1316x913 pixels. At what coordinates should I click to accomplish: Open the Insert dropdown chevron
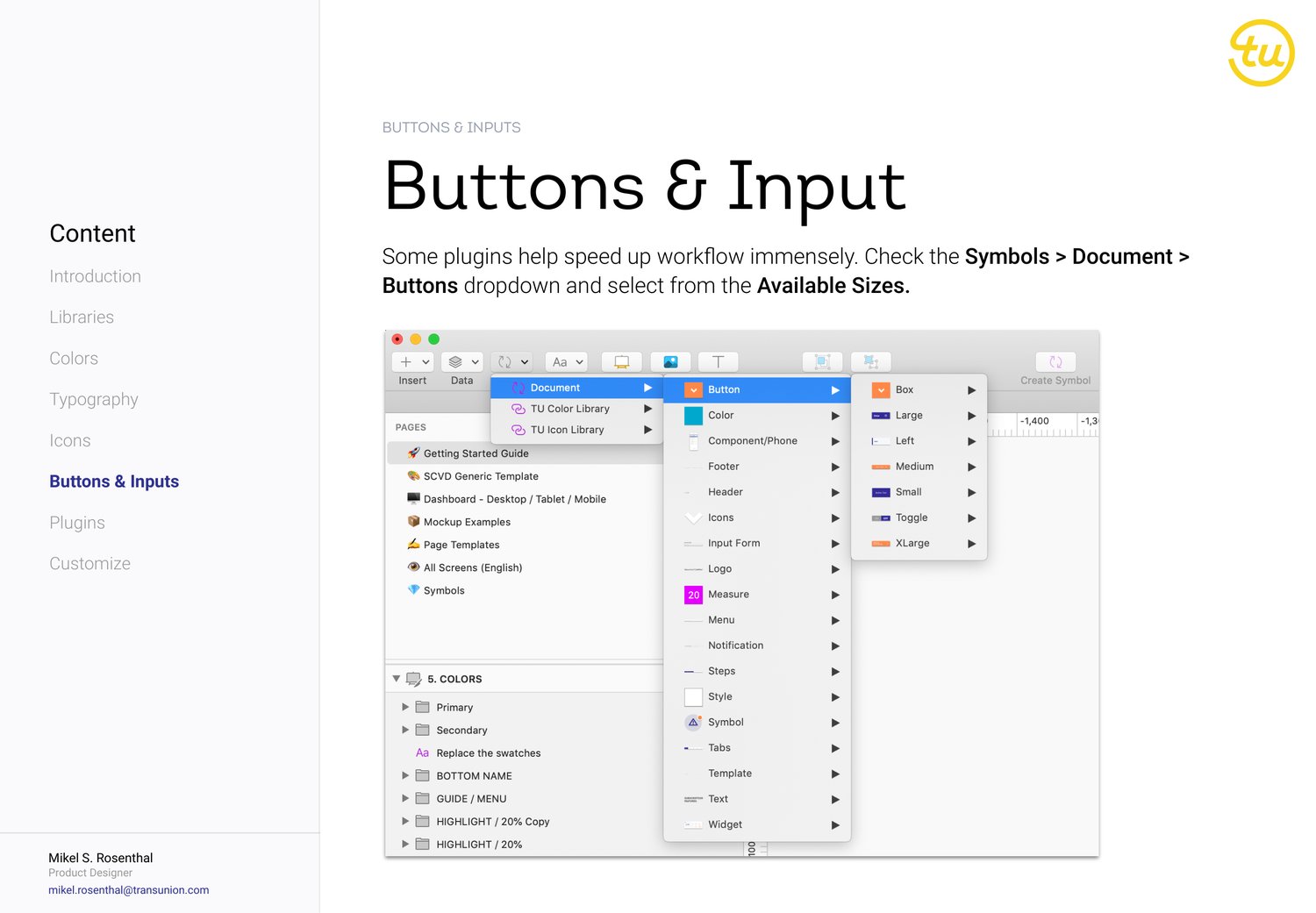coord(426,361)
